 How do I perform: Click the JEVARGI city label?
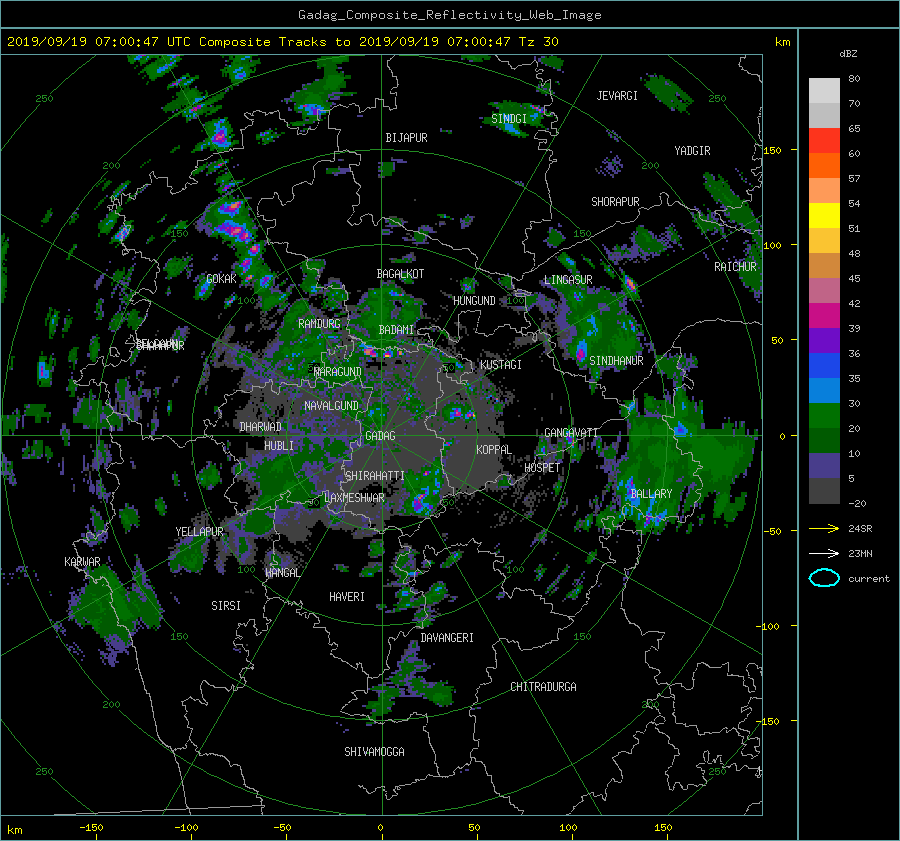[617, 95]
